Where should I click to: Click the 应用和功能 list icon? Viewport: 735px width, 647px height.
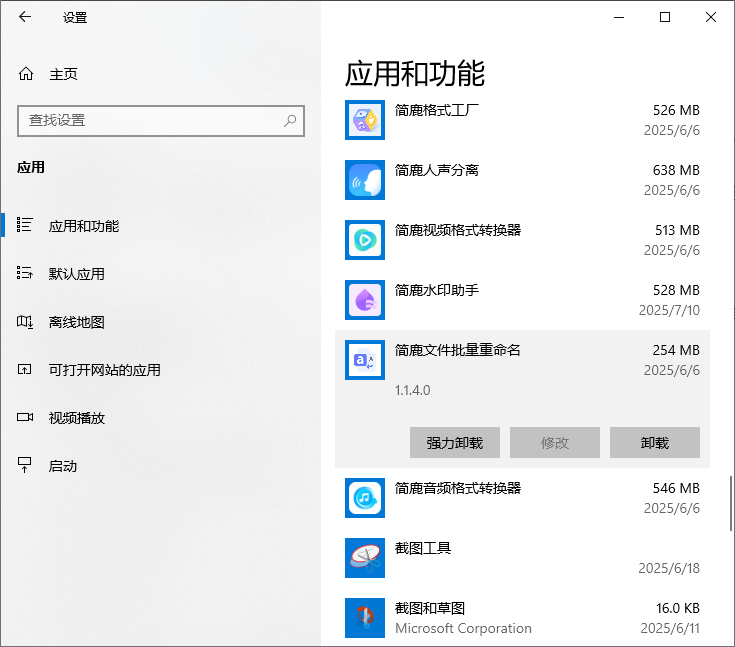tap(24, 225)
